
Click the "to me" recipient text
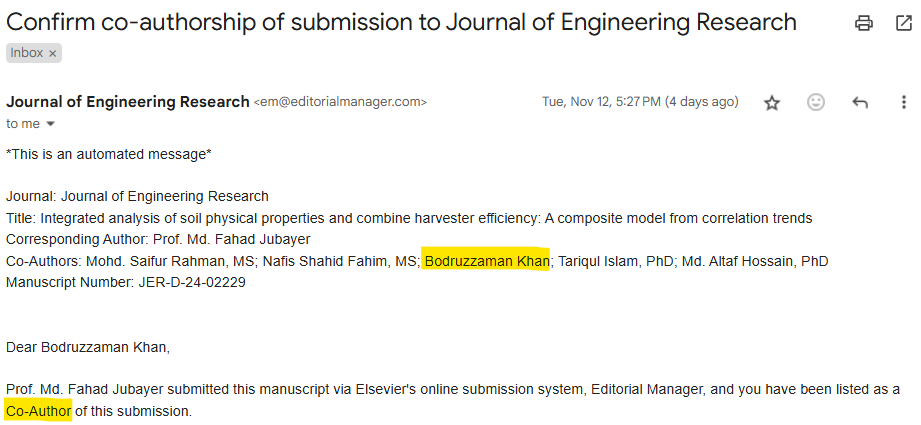[23, 124]
